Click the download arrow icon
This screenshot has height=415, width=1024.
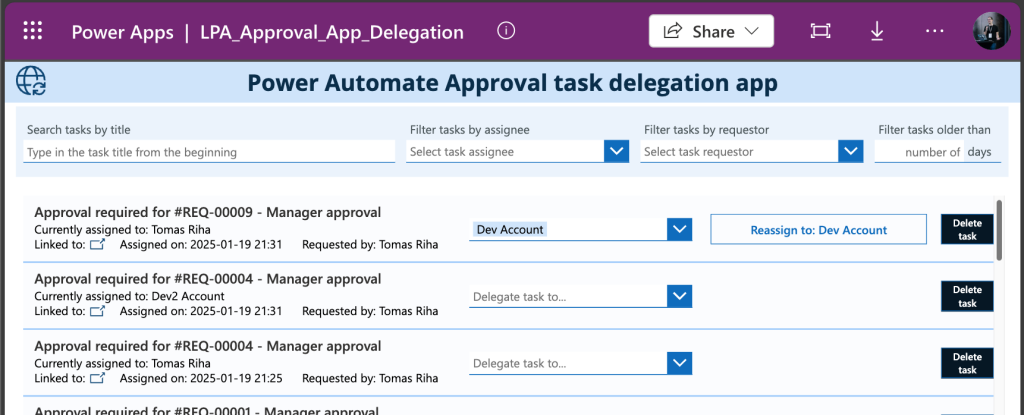877,31
